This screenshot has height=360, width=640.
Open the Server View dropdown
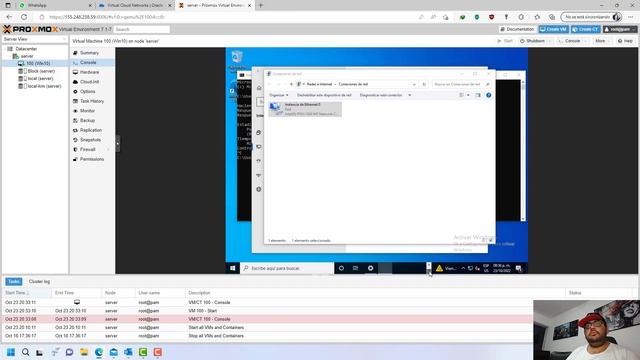coord(35,39)
